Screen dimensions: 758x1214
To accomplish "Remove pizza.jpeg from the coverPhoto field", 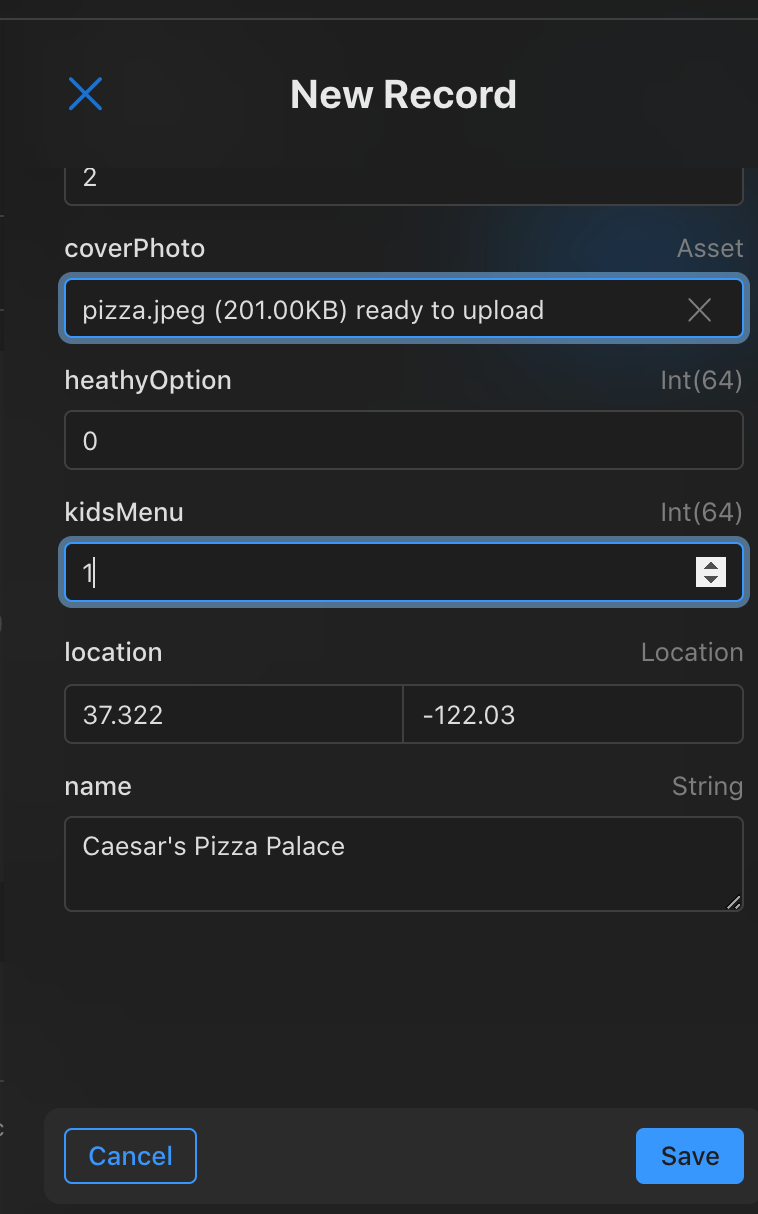I will click(x=699, y=310).
